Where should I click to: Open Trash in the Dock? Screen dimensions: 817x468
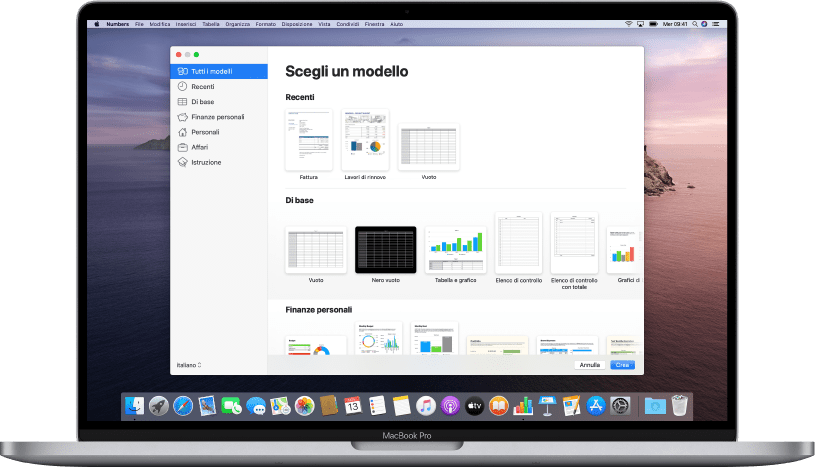679,405
